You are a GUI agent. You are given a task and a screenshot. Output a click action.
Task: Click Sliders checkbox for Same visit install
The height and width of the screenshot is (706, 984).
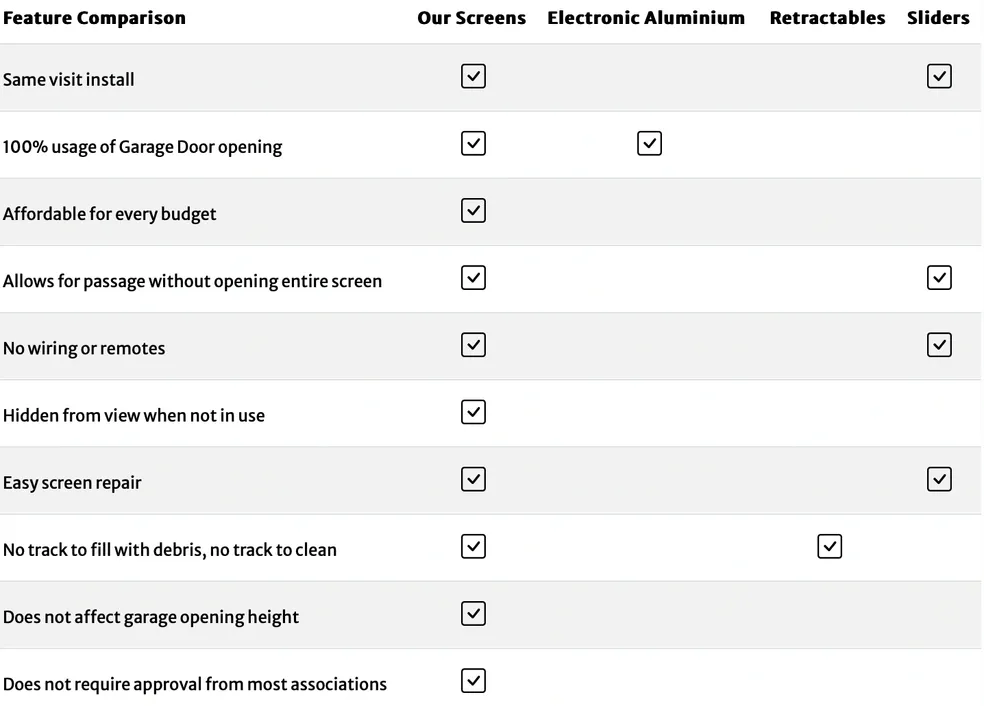tap(939, 77)
